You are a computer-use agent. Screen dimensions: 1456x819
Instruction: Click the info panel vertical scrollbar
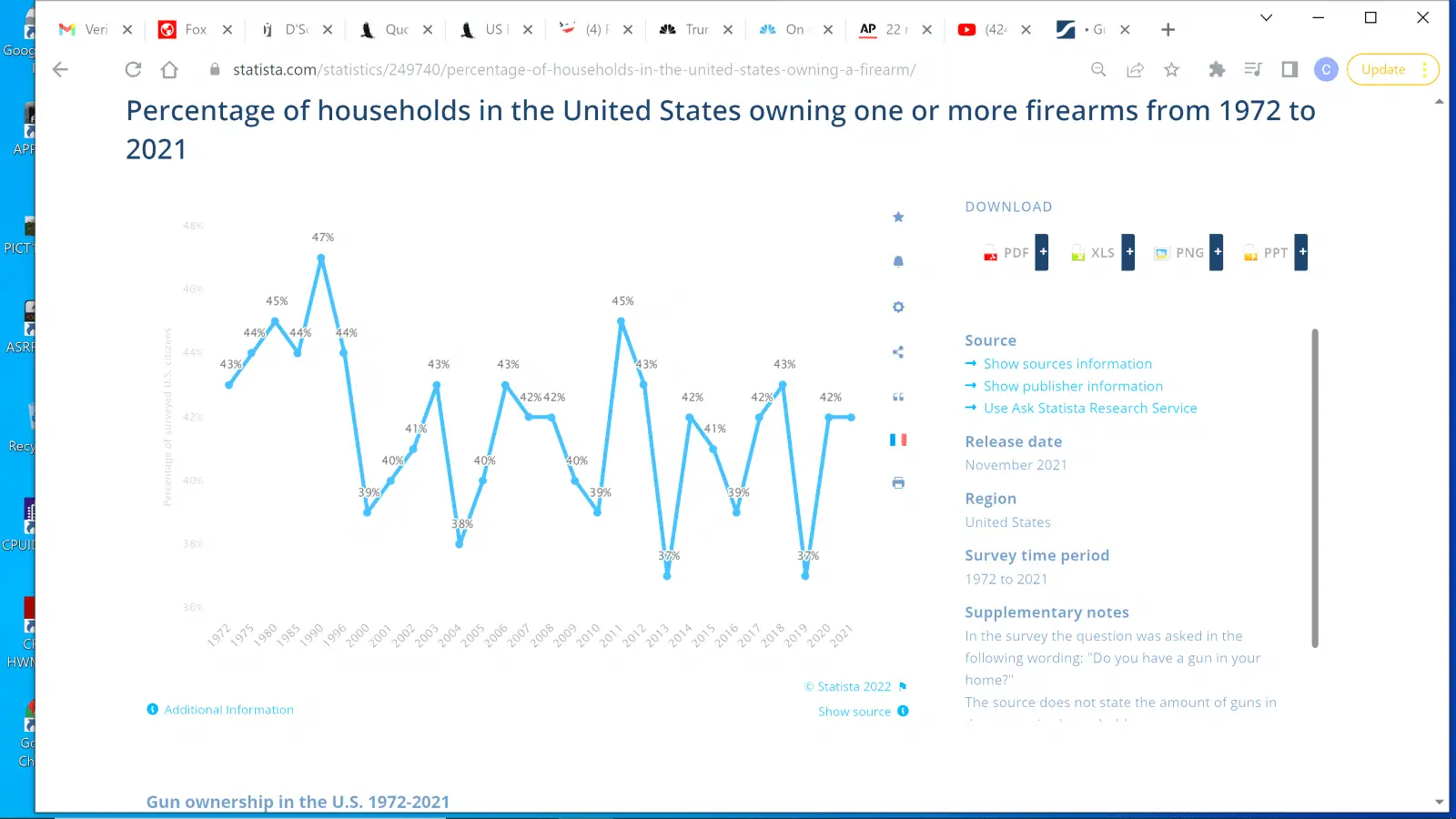click(1315, 488)
